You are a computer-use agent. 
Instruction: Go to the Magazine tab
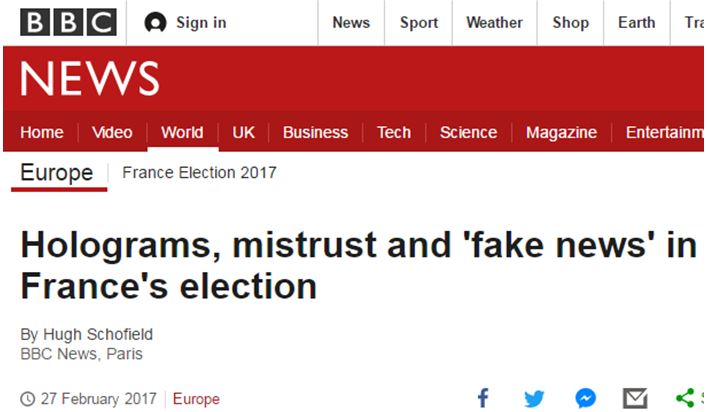coord(561,132)
